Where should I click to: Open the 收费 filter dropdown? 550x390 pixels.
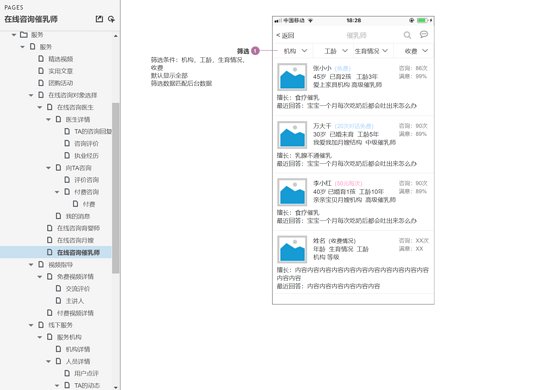point(416,51)
